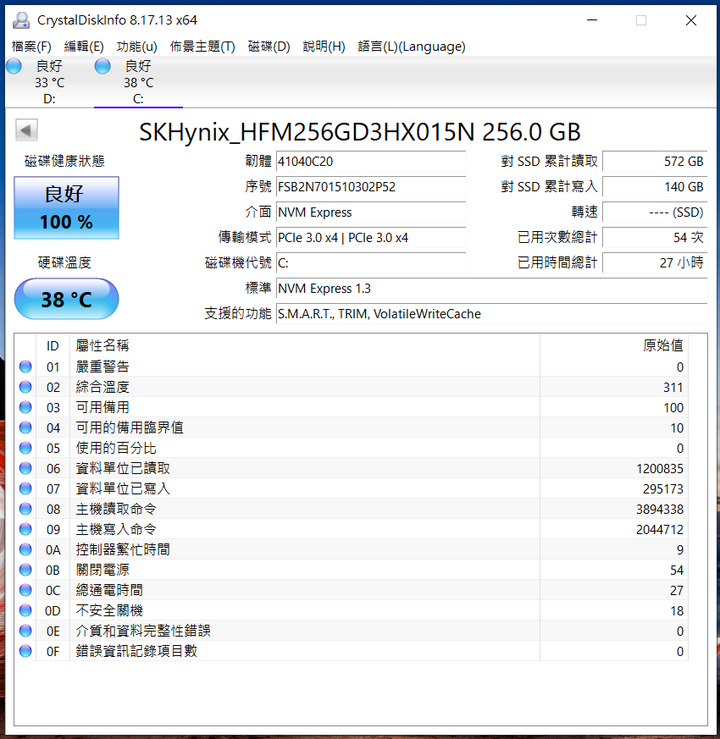The width and height of the screenshot is (720, 739).
Task: Click status dot for attribute 07 資料單位已寫入
Action: 25,488
